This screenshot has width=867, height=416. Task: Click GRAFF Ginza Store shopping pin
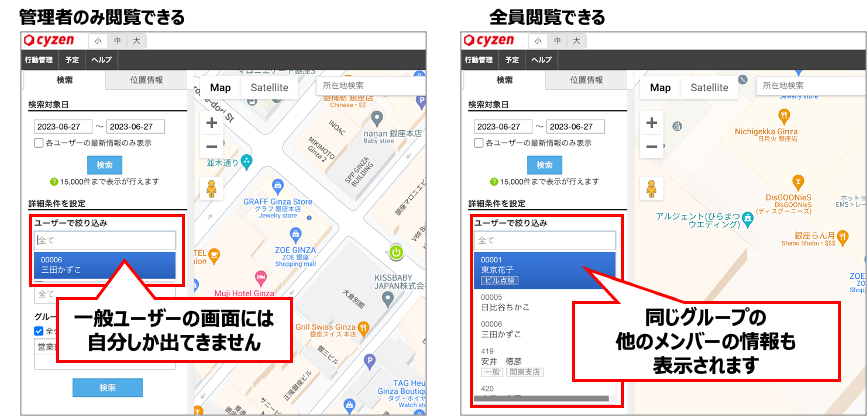[x=279, y=185]
